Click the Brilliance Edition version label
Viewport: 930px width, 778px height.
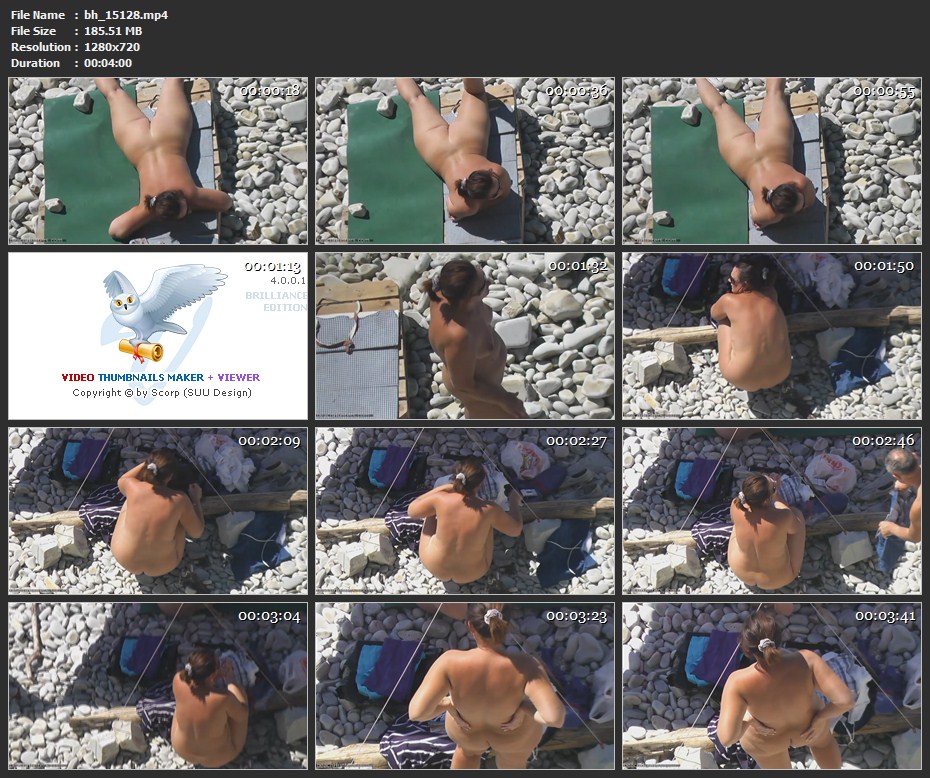[x=275, y=301]
